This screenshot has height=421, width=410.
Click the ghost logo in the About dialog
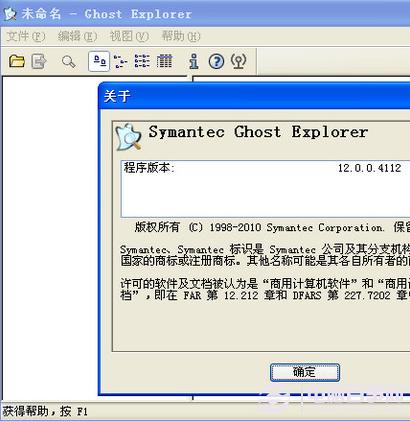(128, 136)
